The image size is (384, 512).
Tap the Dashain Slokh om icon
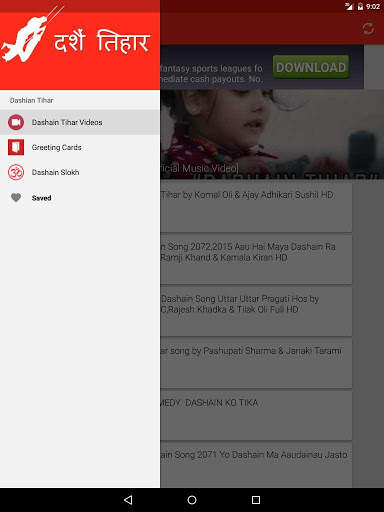16,172
